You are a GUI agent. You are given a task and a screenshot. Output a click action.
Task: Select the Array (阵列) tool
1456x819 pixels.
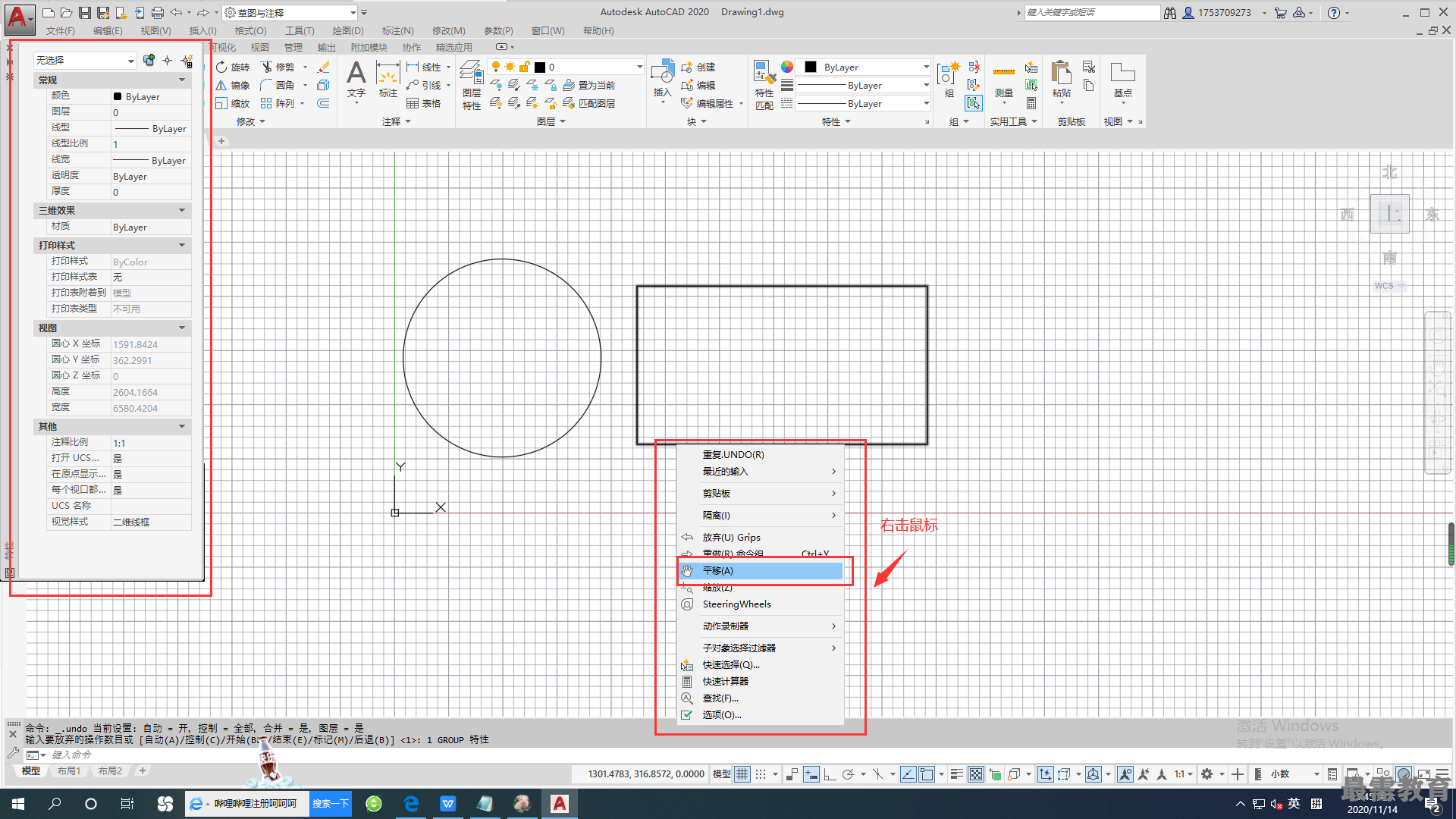pos(278,103)
